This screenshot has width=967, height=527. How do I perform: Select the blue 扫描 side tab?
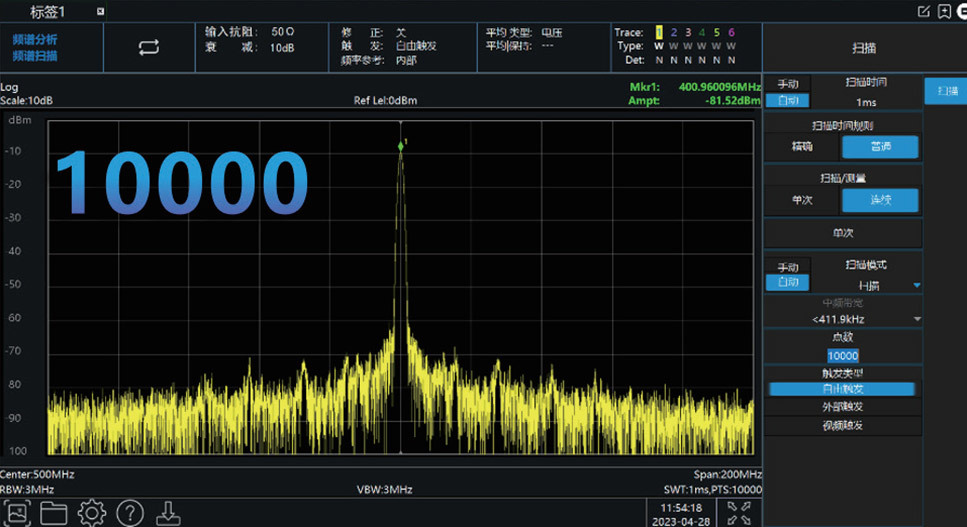click(x=947, y=91)
